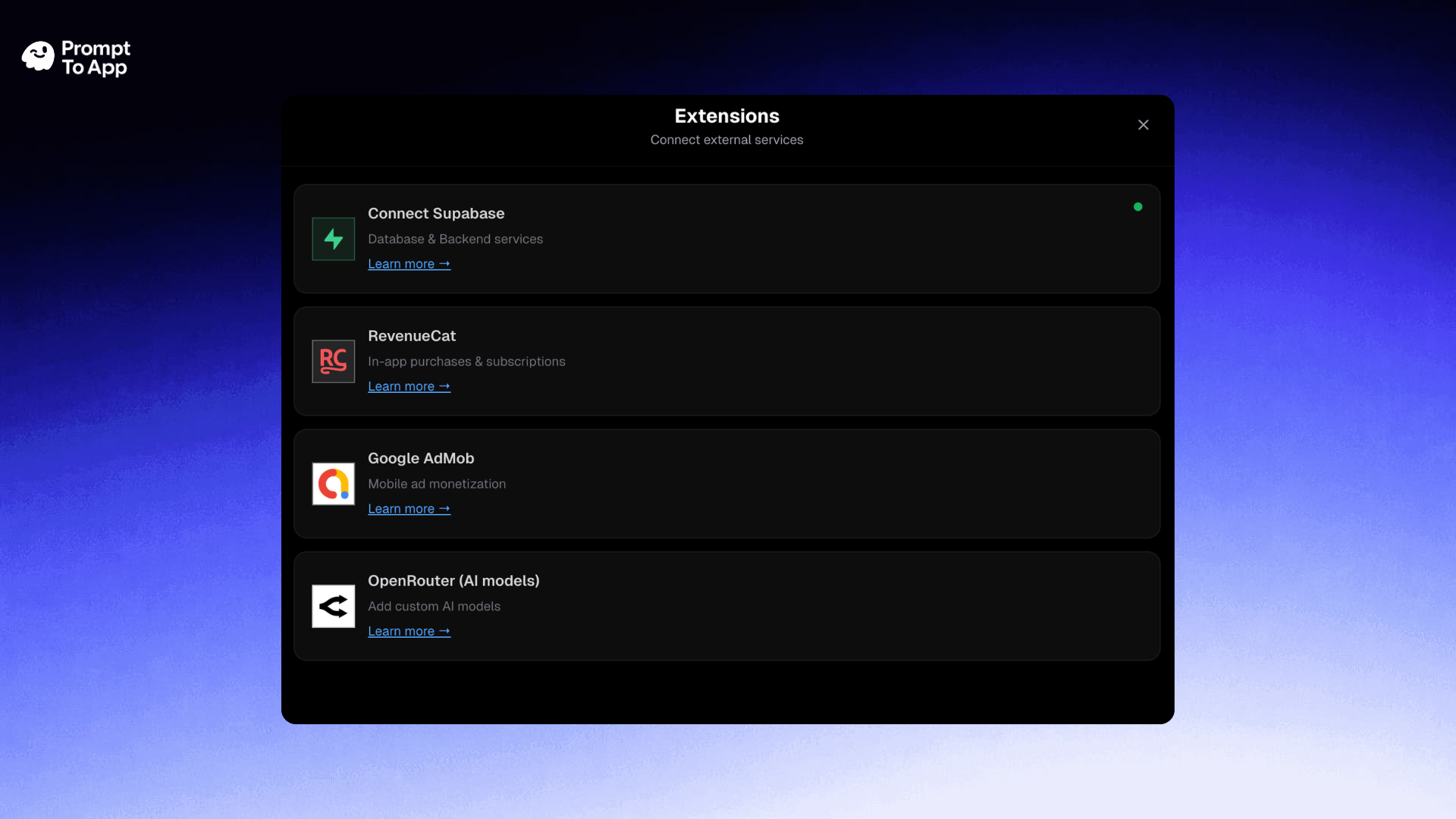Select the OpenRouter logo icon
Viewport: 1456px width, 819px height.
point(333,606)
